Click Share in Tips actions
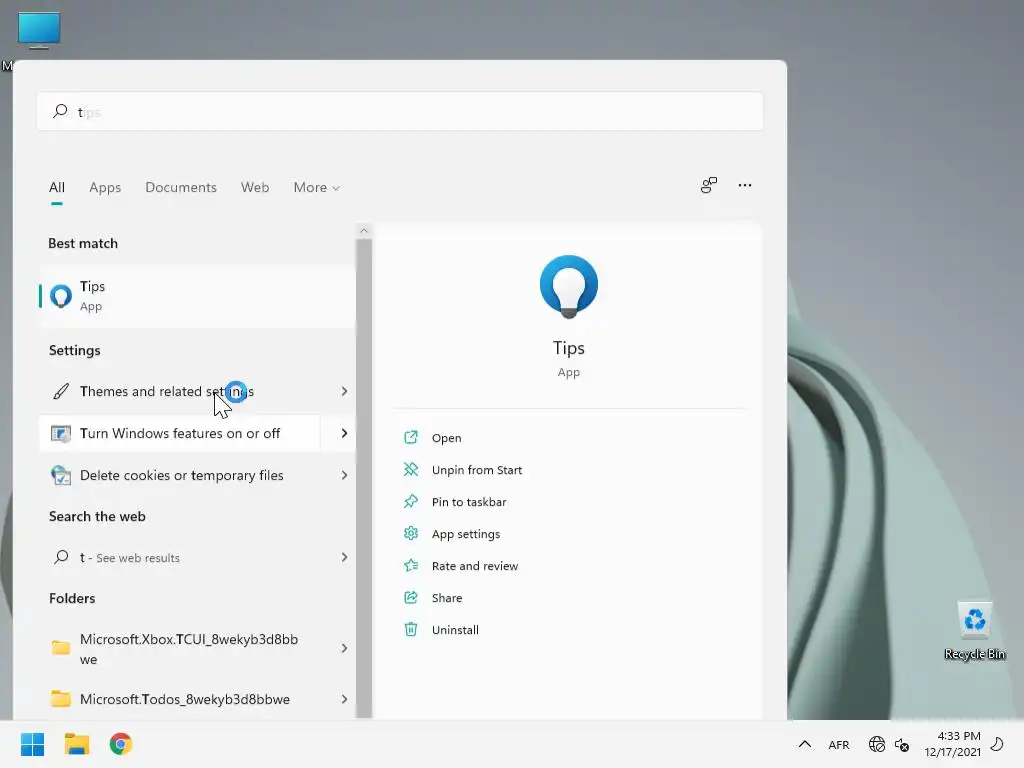The height and width of the screenshot is (768, 1024). [447, 598]
